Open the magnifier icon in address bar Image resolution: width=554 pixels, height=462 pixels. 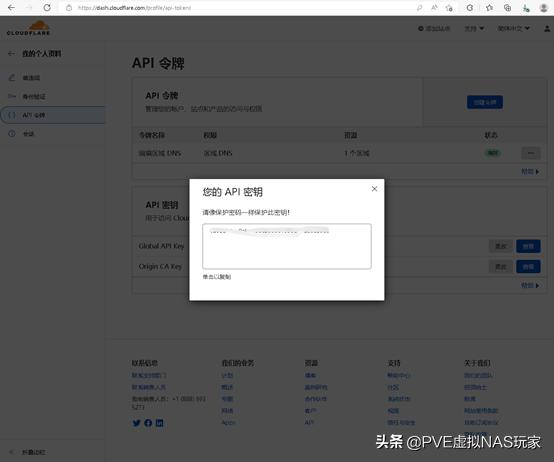[x=419, y=8]
